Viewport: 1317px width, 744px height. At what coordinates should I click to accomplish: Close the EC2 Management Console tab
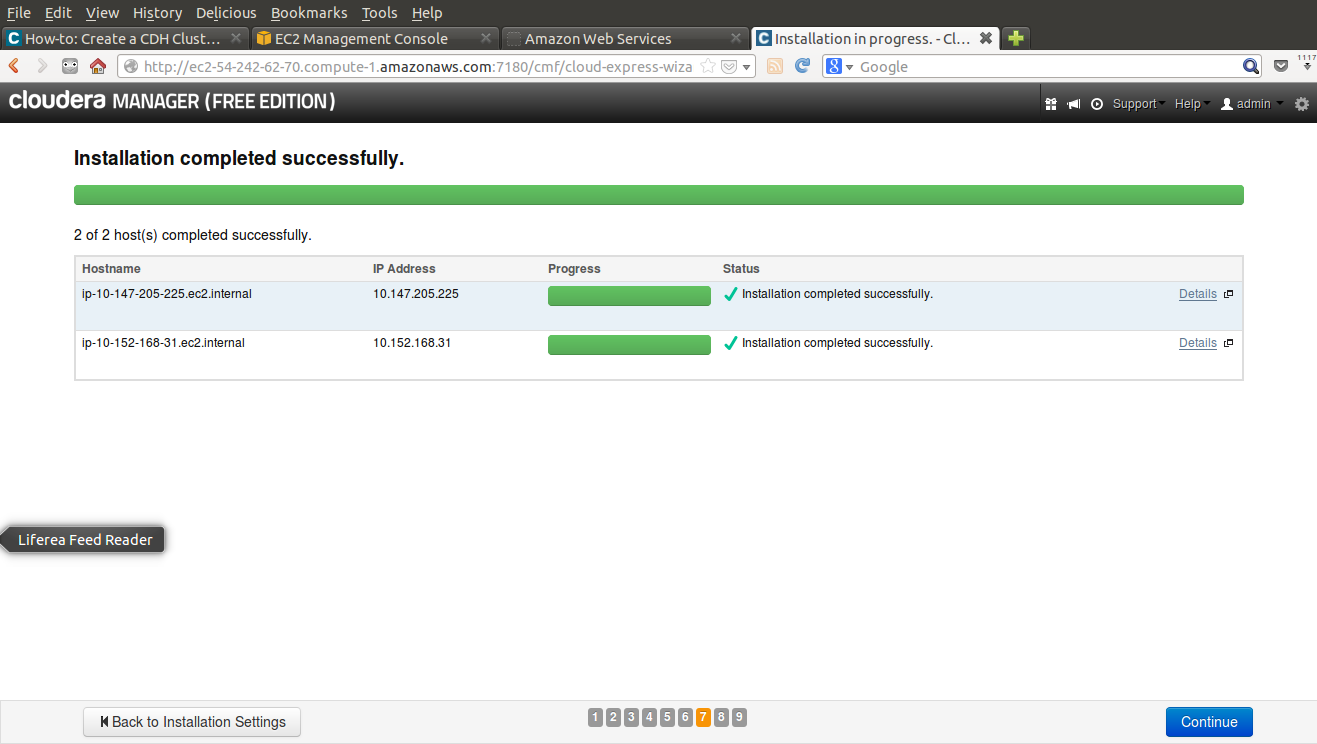(486, 38)
